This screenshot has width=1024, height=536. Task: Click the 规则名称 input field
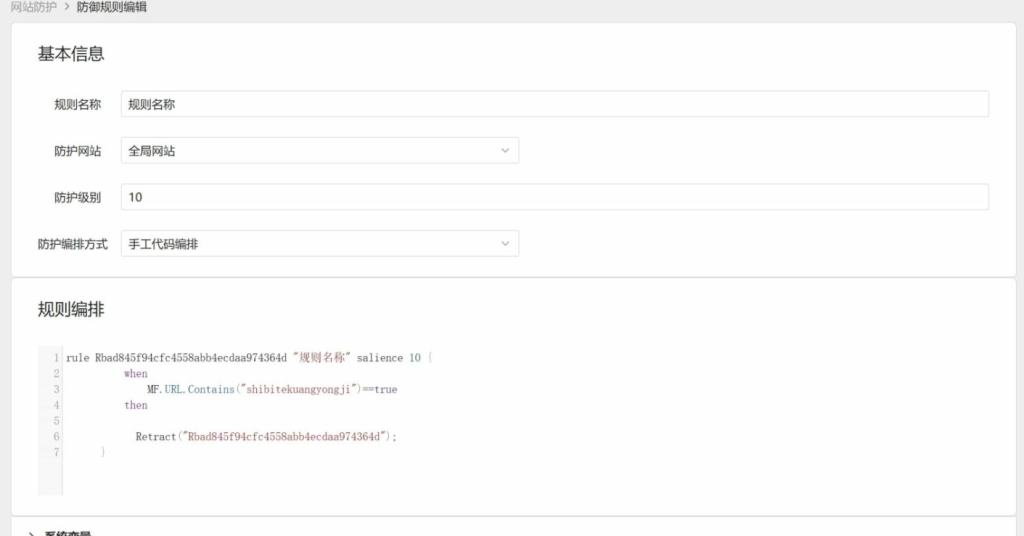pos(554,104)
